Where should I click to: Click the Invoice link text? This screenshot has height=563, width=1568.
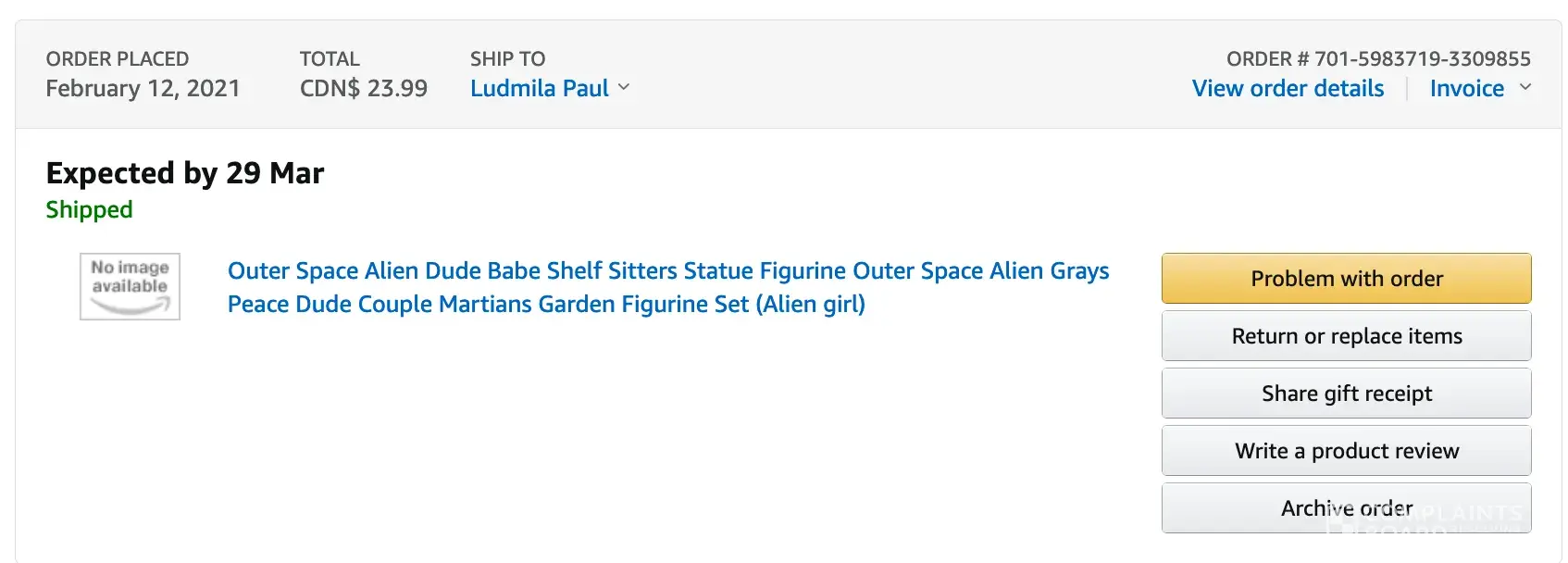coord(1466,89)
